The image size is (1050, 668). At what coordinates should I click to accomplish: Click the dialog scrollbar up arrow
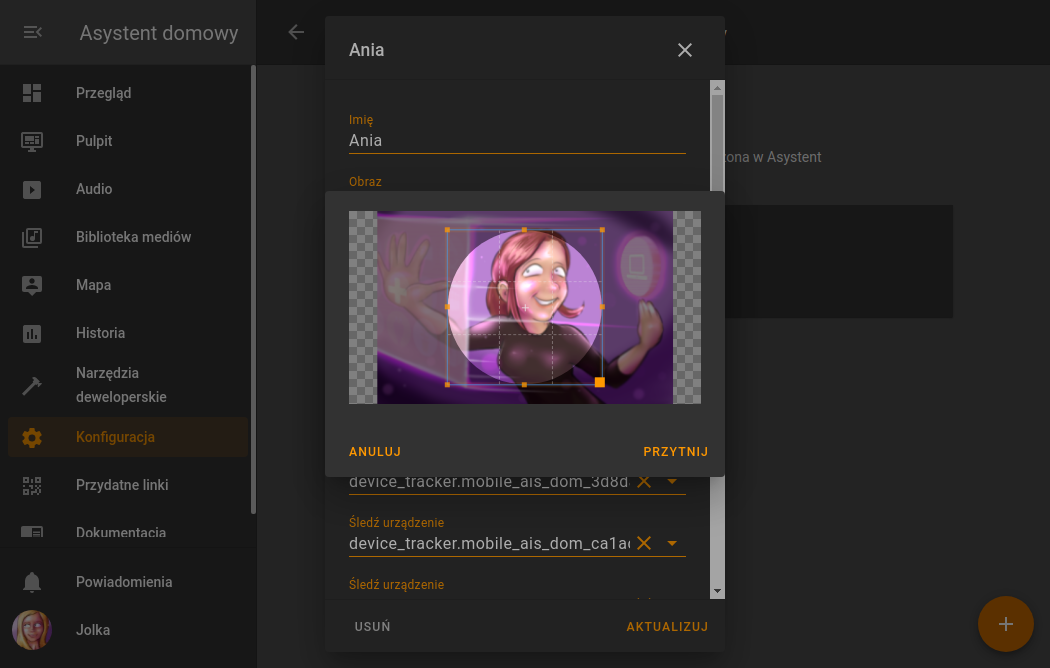[x=718, y=87]
